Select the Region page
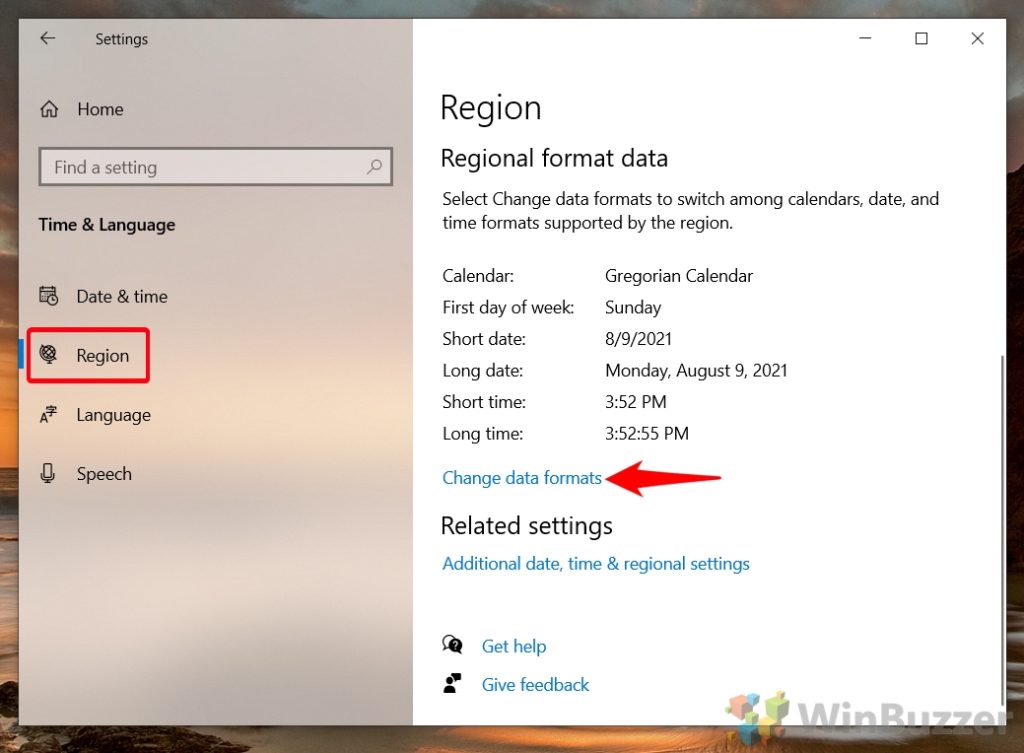Image resolution: width=1024 pixels, height=753 pixels. click(x=103, y=355)
